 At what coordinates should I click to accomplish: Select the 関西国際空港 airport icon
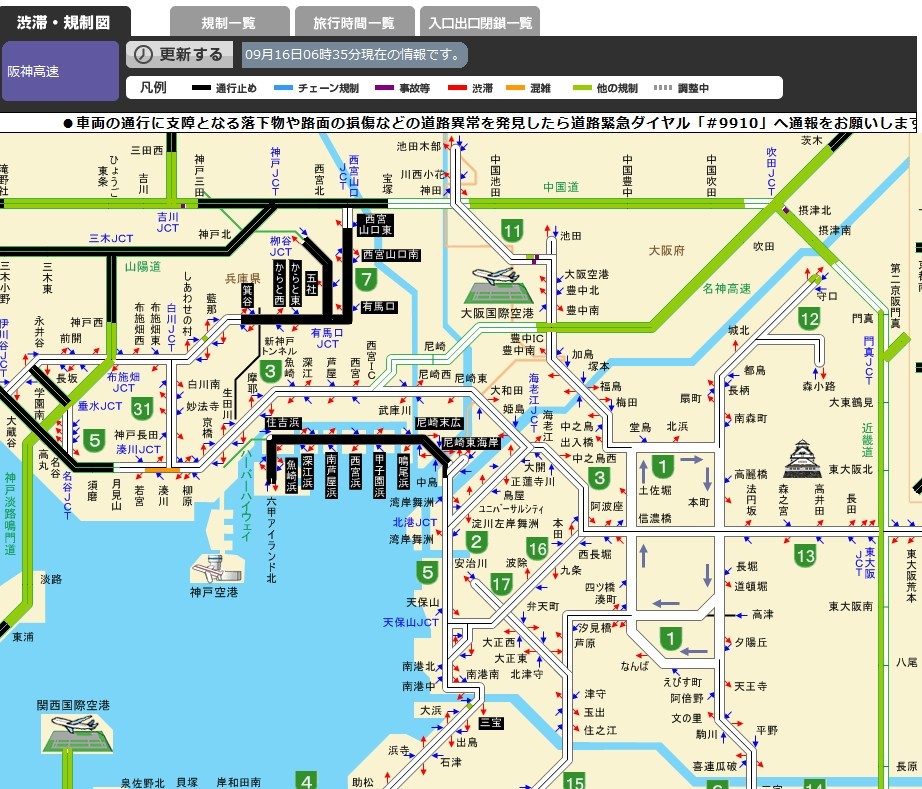tap(73, 733)
